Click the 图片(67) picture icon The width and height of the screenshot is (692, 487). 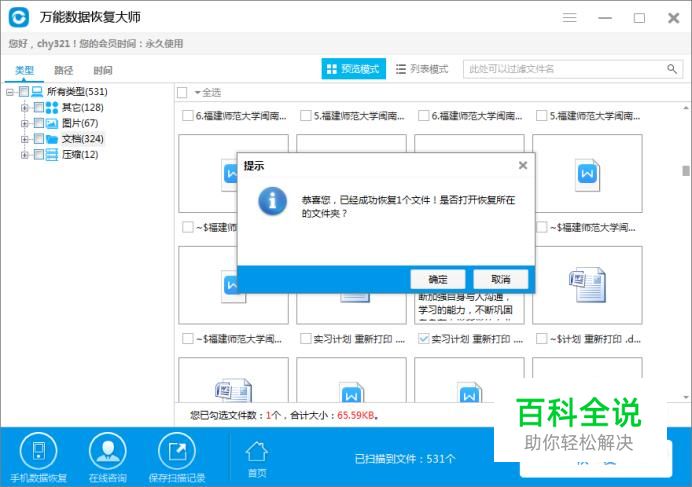point(52,123)
